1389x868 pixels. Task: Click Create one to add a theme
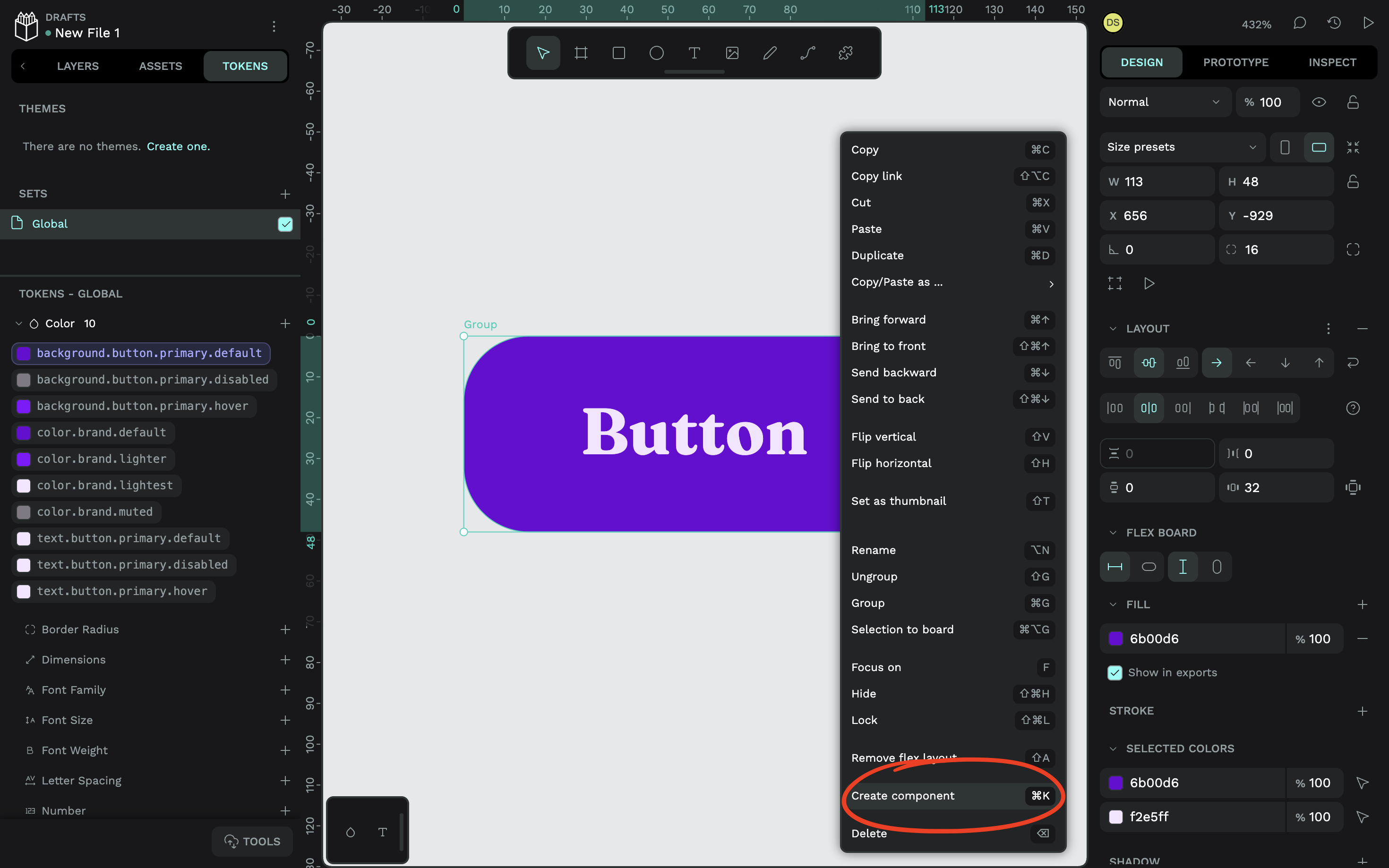click(x=178, y=146)
